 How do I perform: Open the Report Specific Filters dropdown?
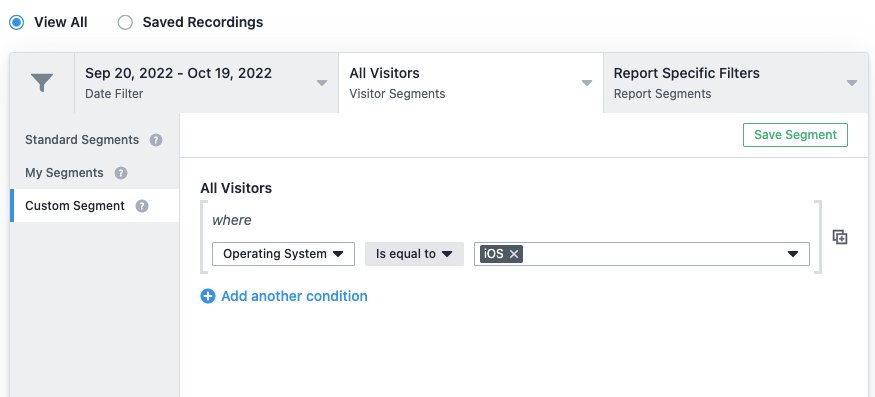point(736,83)
